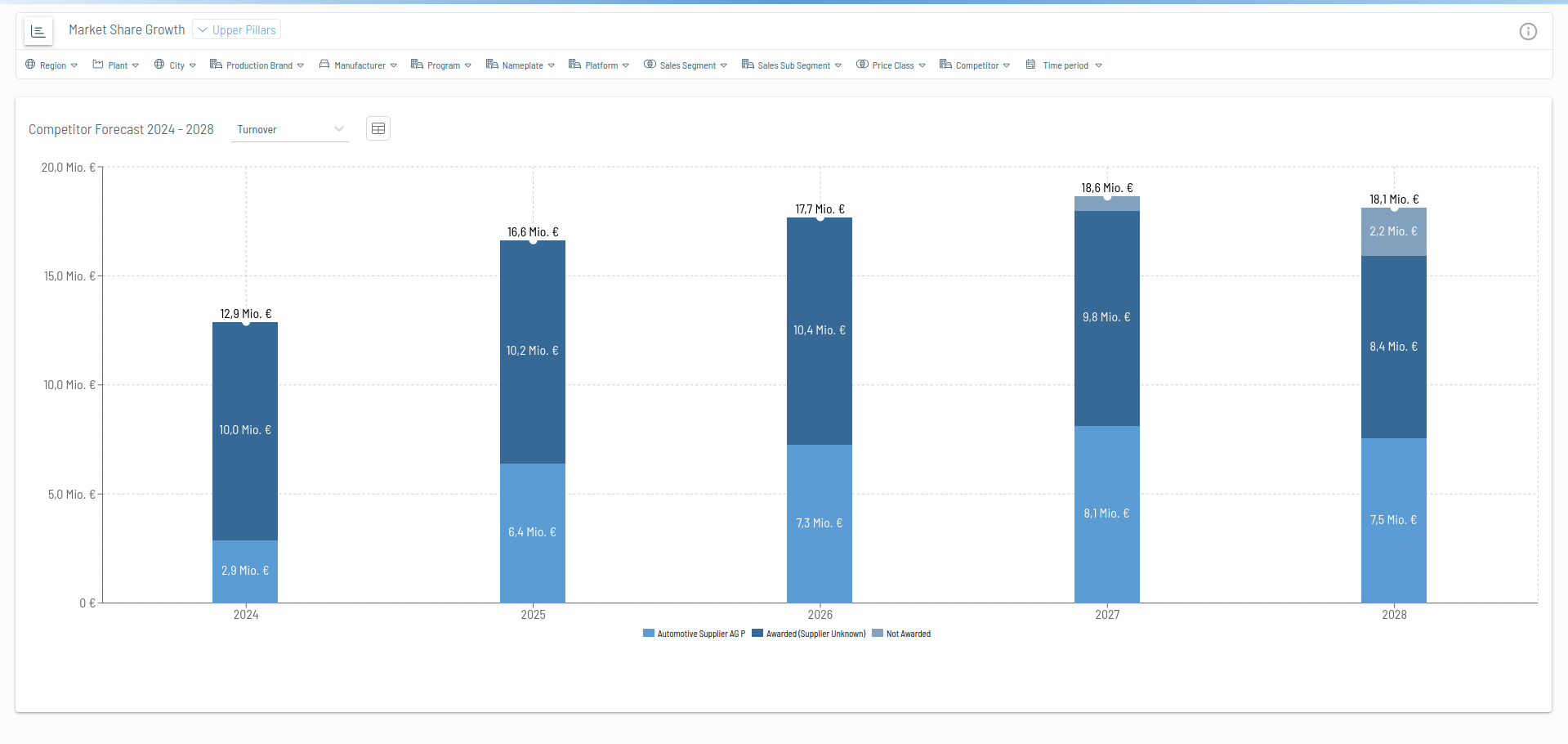Open the Competitor filter label
This screenshot has height=744, width=1568.
click(977, 65)
